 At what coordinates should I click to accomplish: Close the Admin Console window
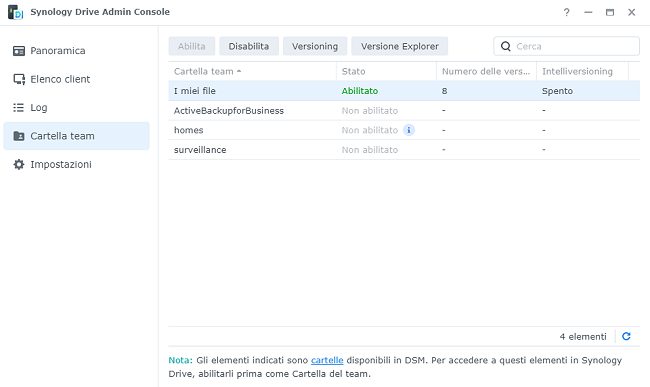[631, 12]
